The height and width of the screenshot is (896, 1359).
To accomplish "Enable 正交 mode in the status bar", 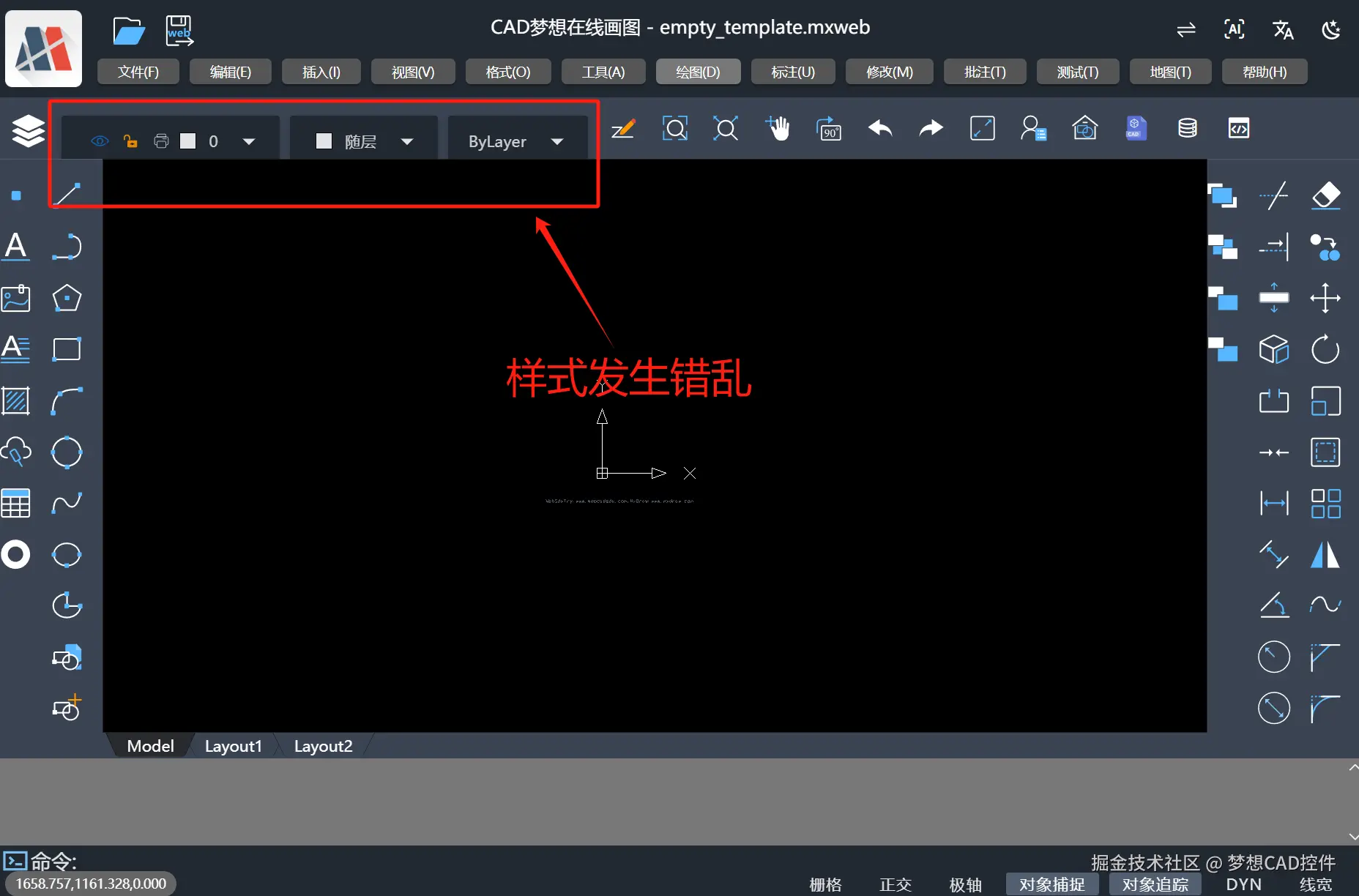I will [894, 884].
